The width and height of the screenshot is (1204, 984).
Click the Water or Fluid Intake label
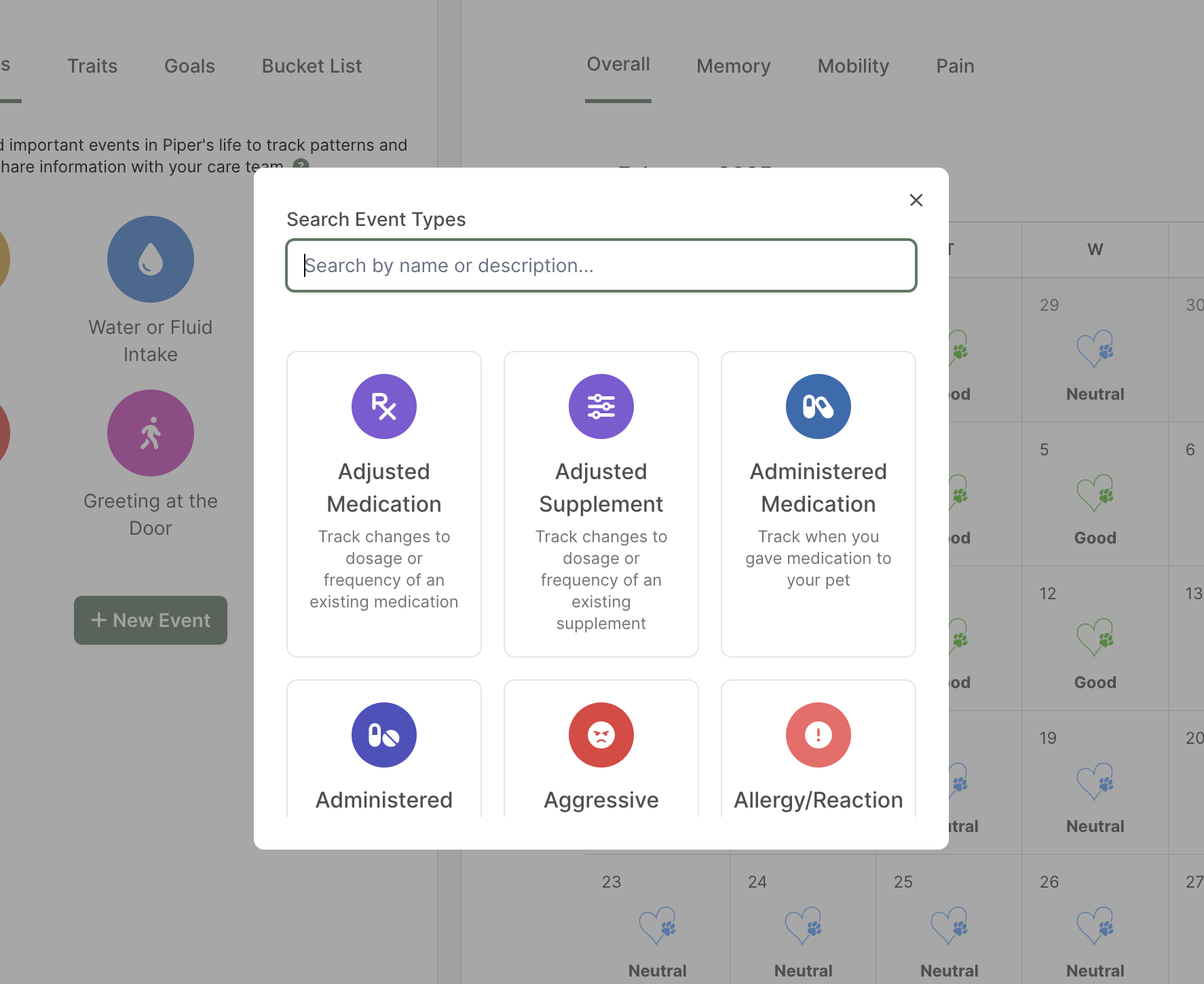(151, 341)
